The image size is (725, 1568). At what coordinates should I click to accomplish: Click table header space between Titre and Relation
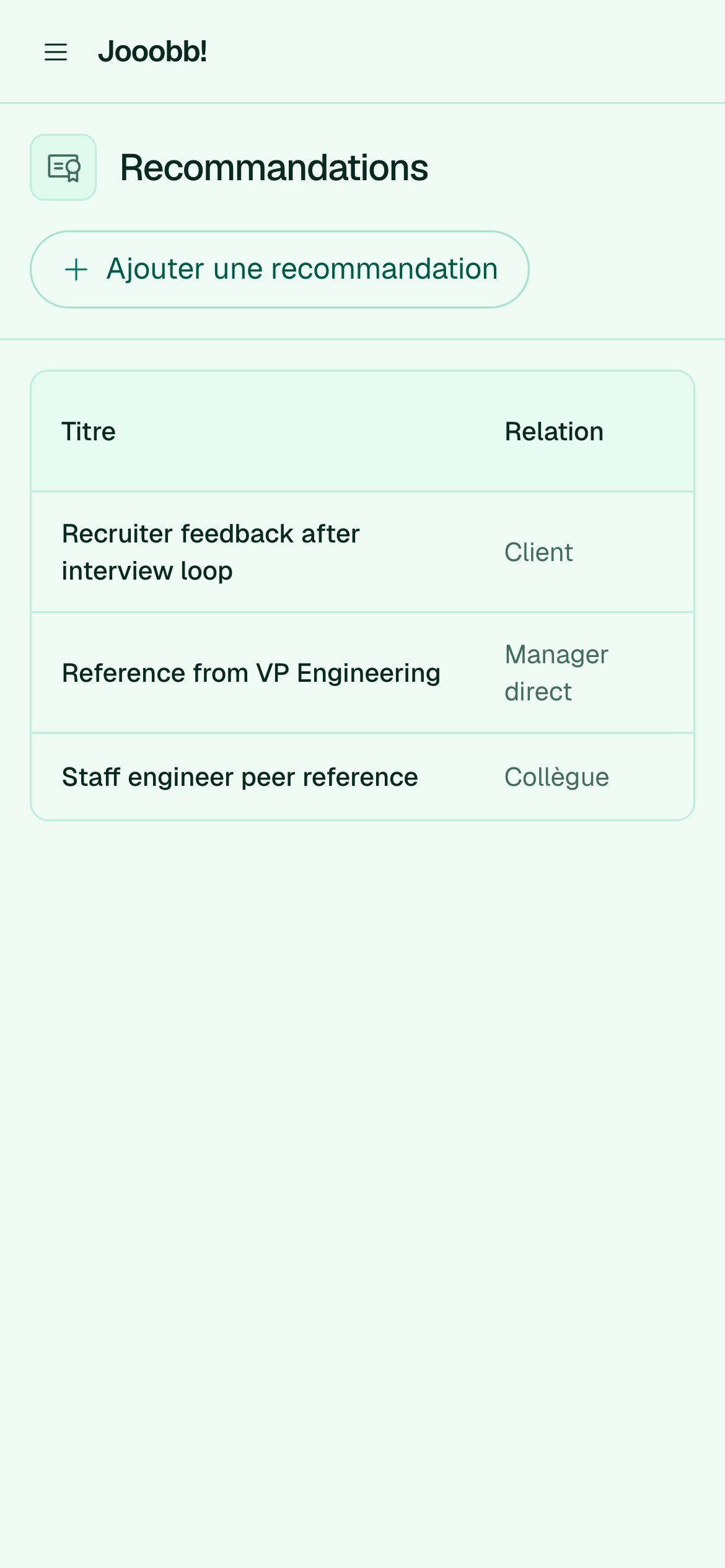click(310, 432)
